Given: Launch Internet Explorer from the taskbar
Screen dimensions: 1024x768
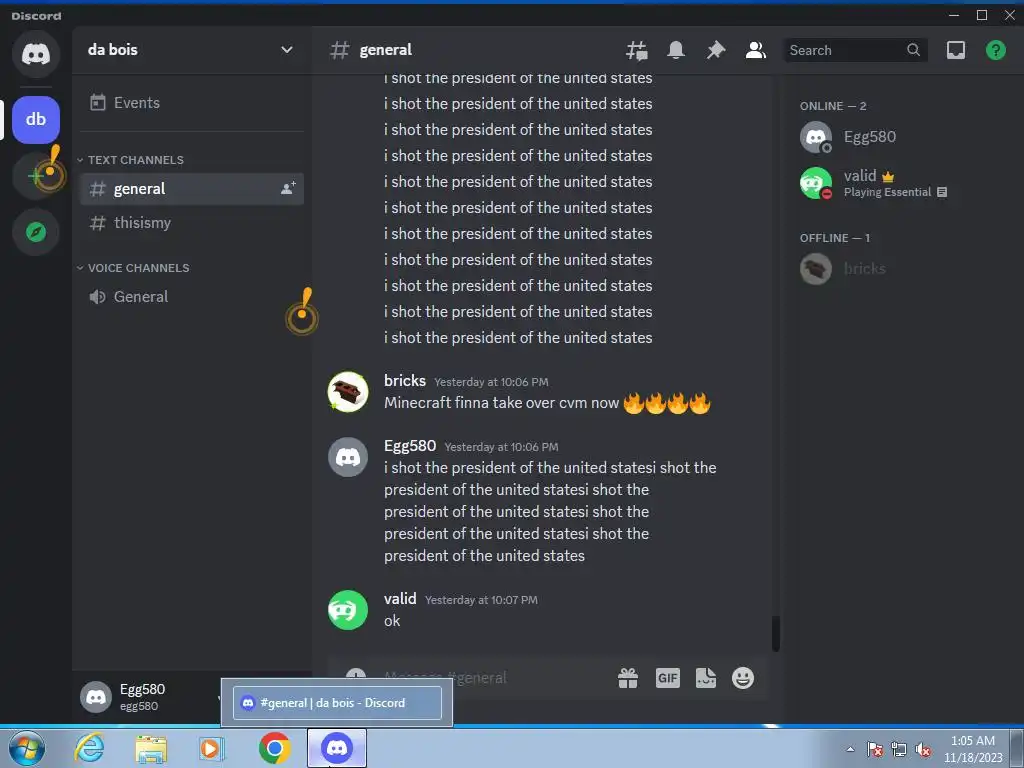Looking at the screenshot, I should tap(89, 748).
